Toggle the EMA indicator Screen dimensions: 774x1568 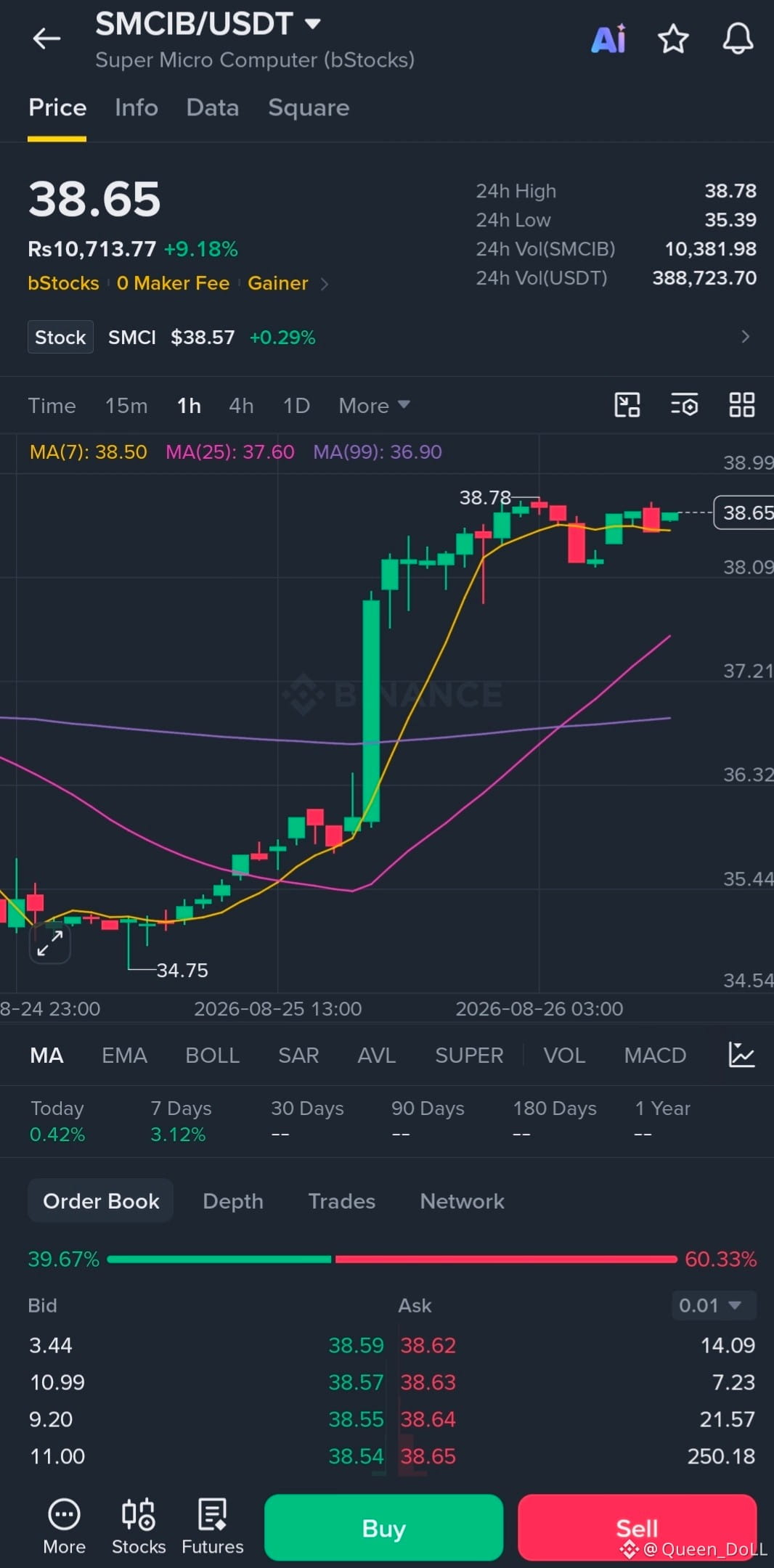pos(124,1055)
